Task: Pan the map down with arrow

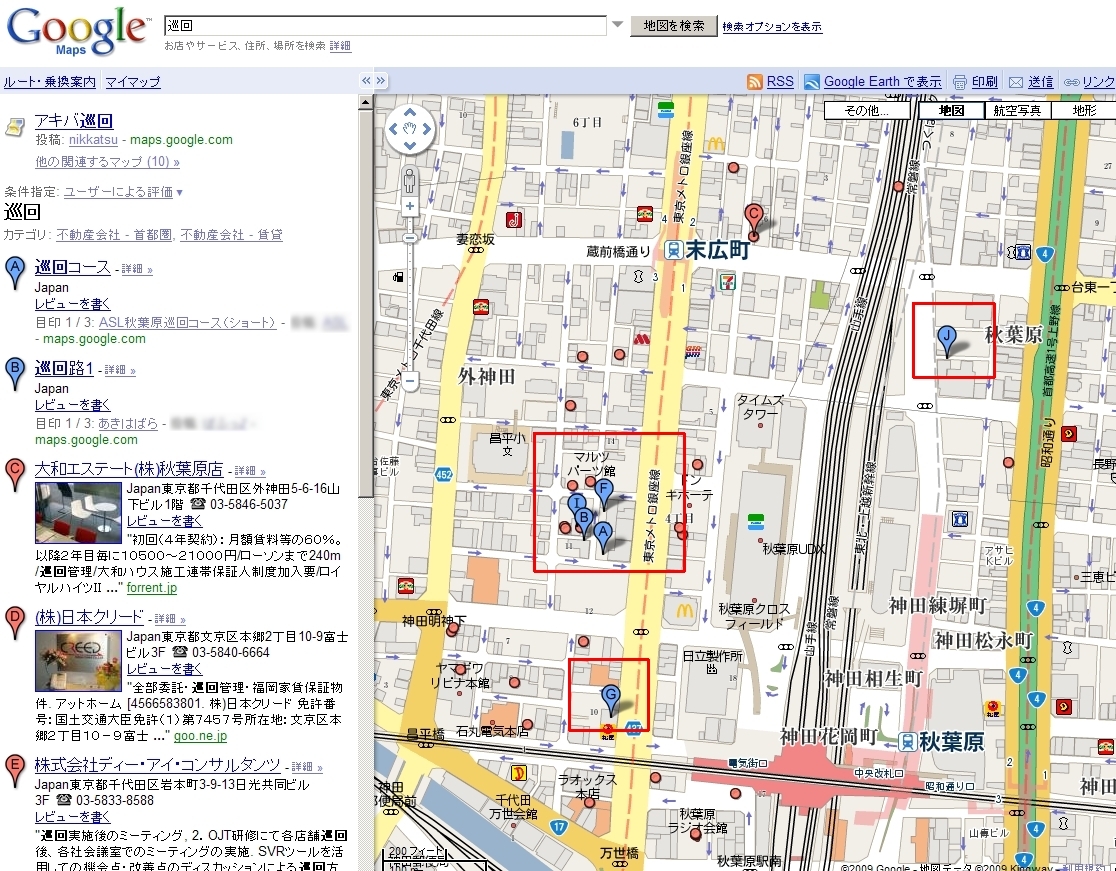Action: click(x=409, y=146)
